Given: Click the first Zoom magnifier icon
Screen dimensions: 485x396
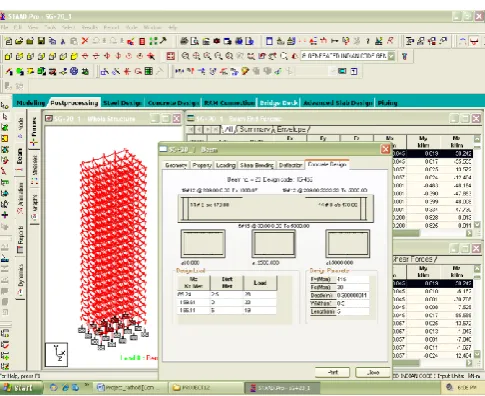Looking at the screenshot, I should coord(185,56).
